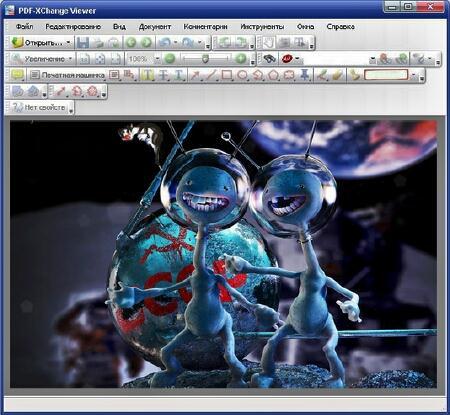Image resolution: width=450 pixels, height=415 pixels.
Task: Click the Fit Width icon
Action: 115,59
